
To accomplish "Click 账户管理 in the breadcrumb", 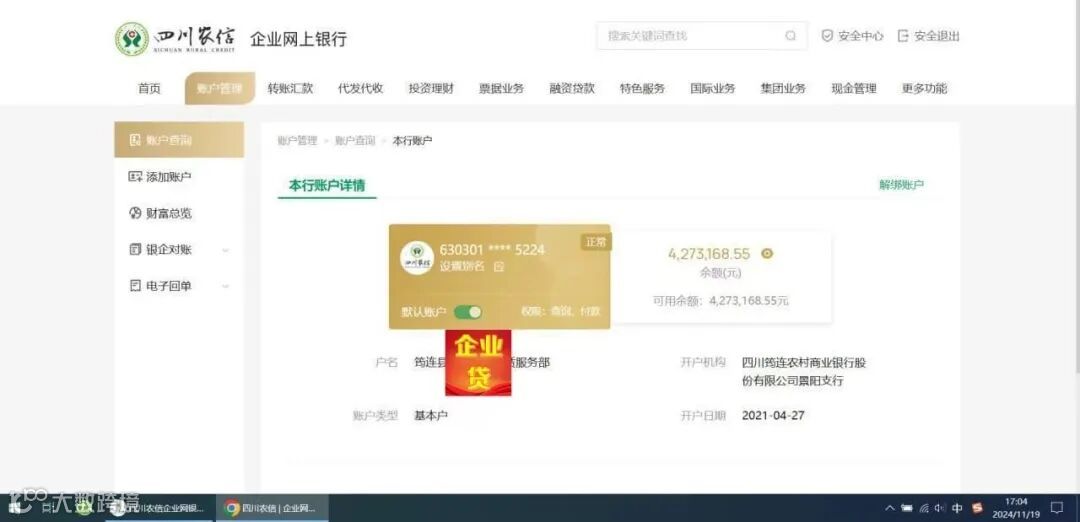I will tap(297, 140).
